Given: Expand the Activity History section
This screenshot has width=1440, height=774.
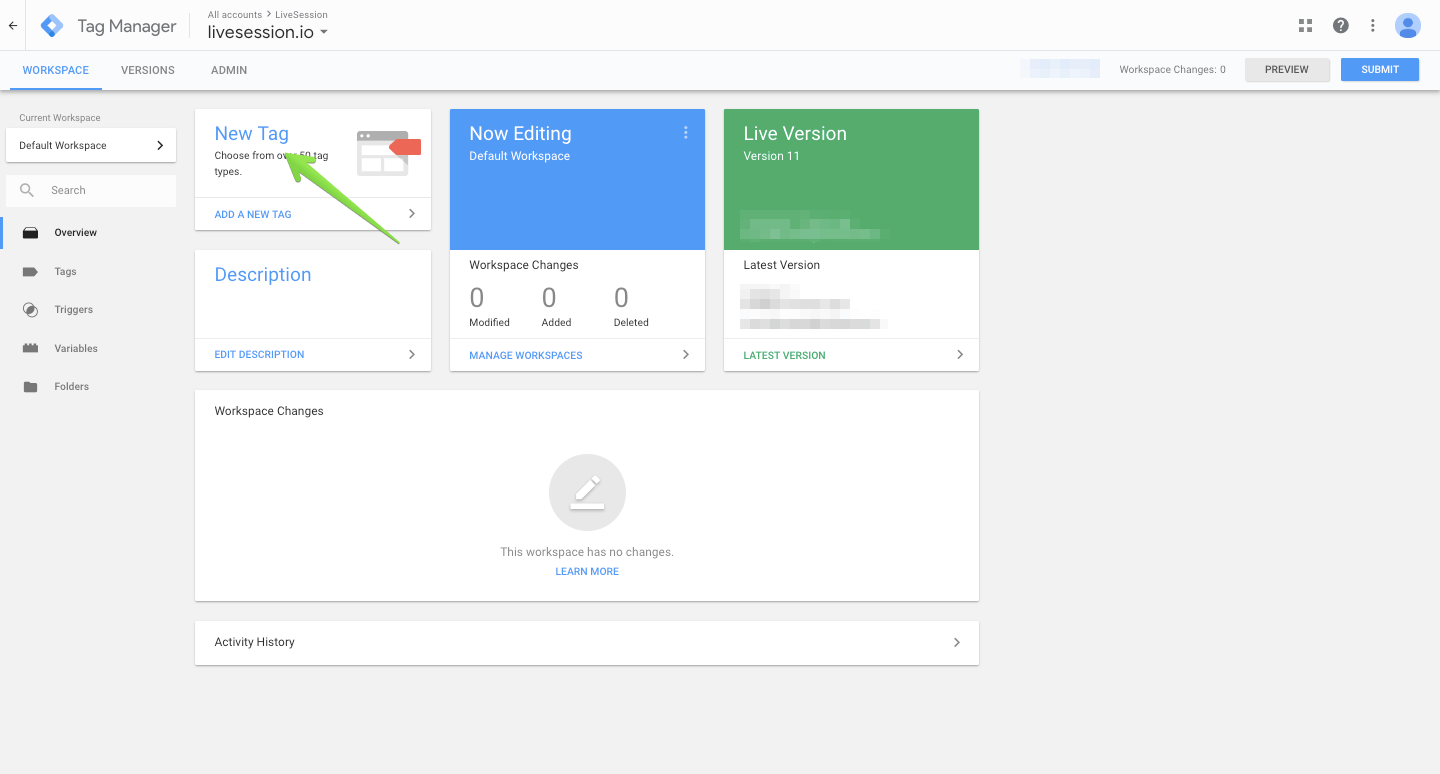Looking at the screenshot, I should coord(587,643).
